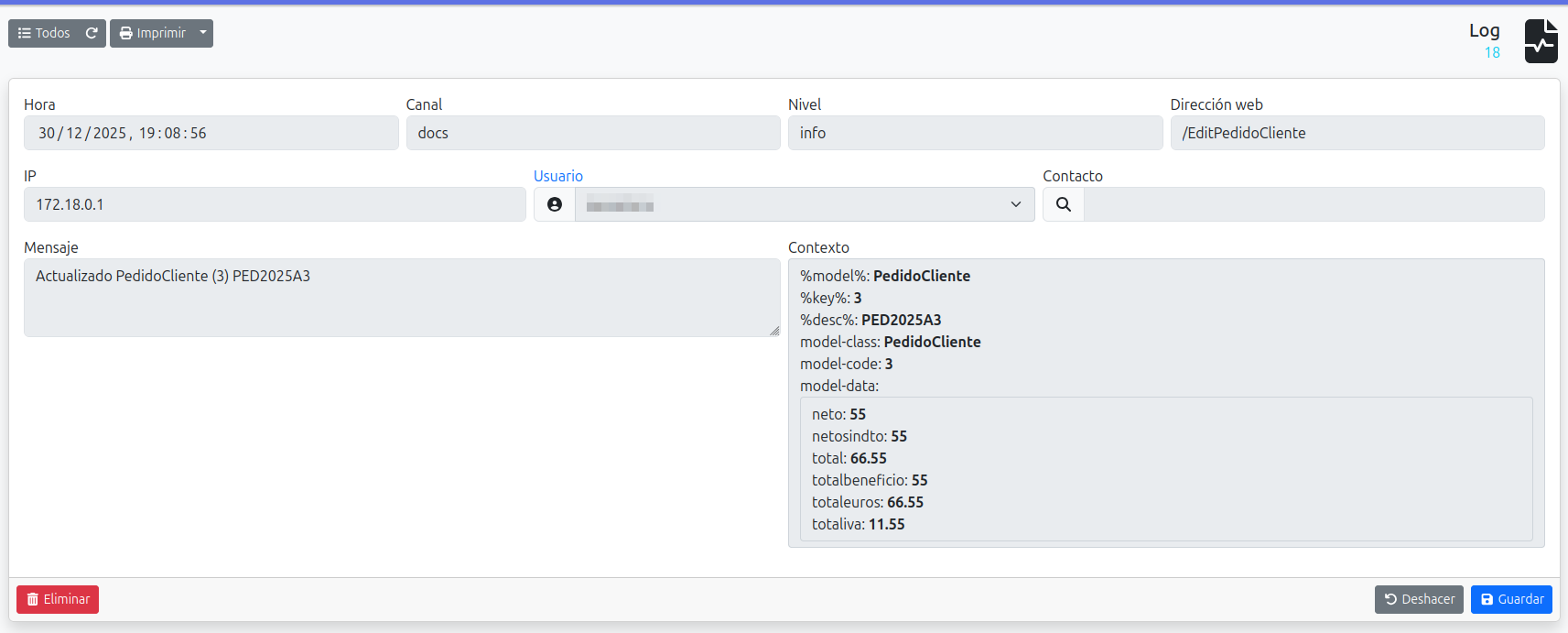Open the Usuario dropdown selector
Screen dimensions: 1568x633
pyautogui.click(x=804, y=204)
